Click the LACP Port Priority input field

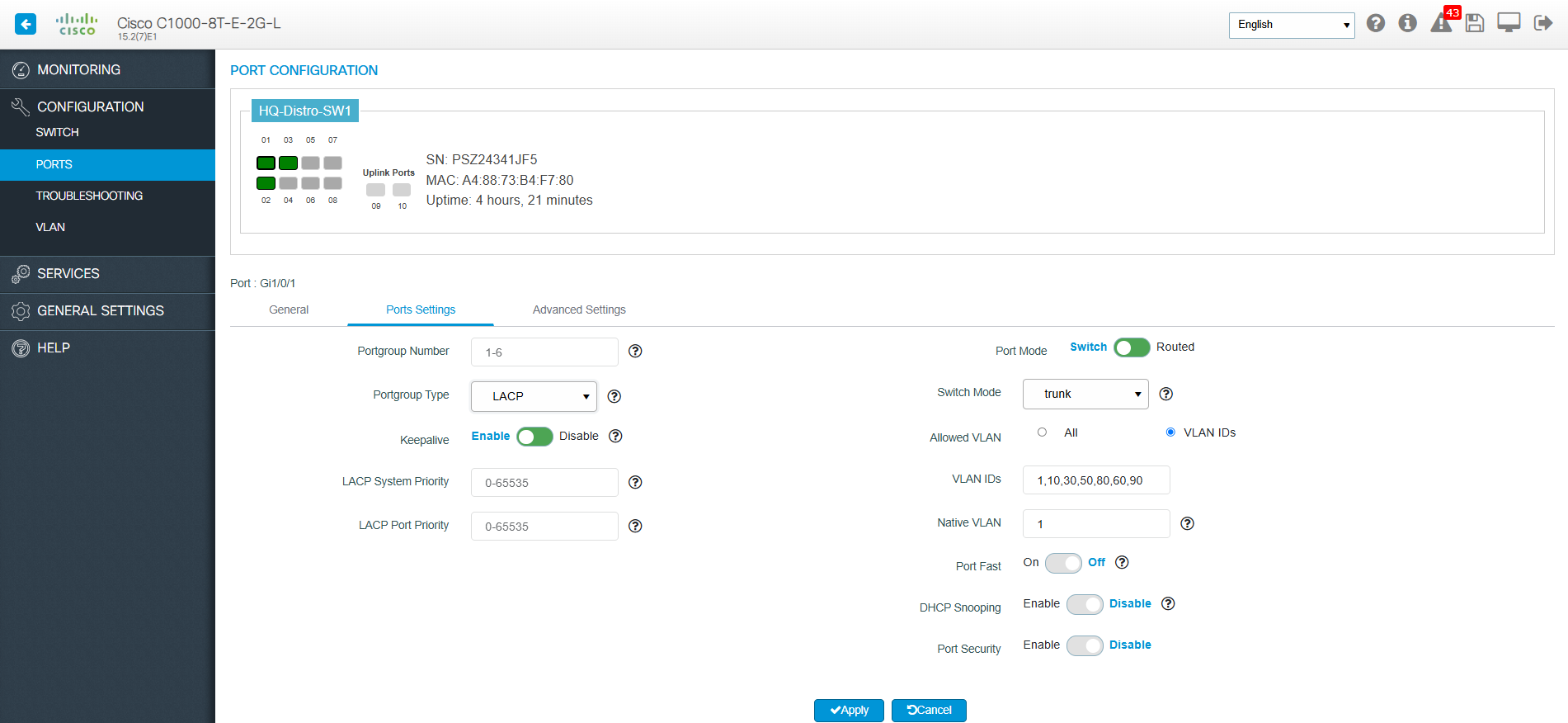click(544, 526)
